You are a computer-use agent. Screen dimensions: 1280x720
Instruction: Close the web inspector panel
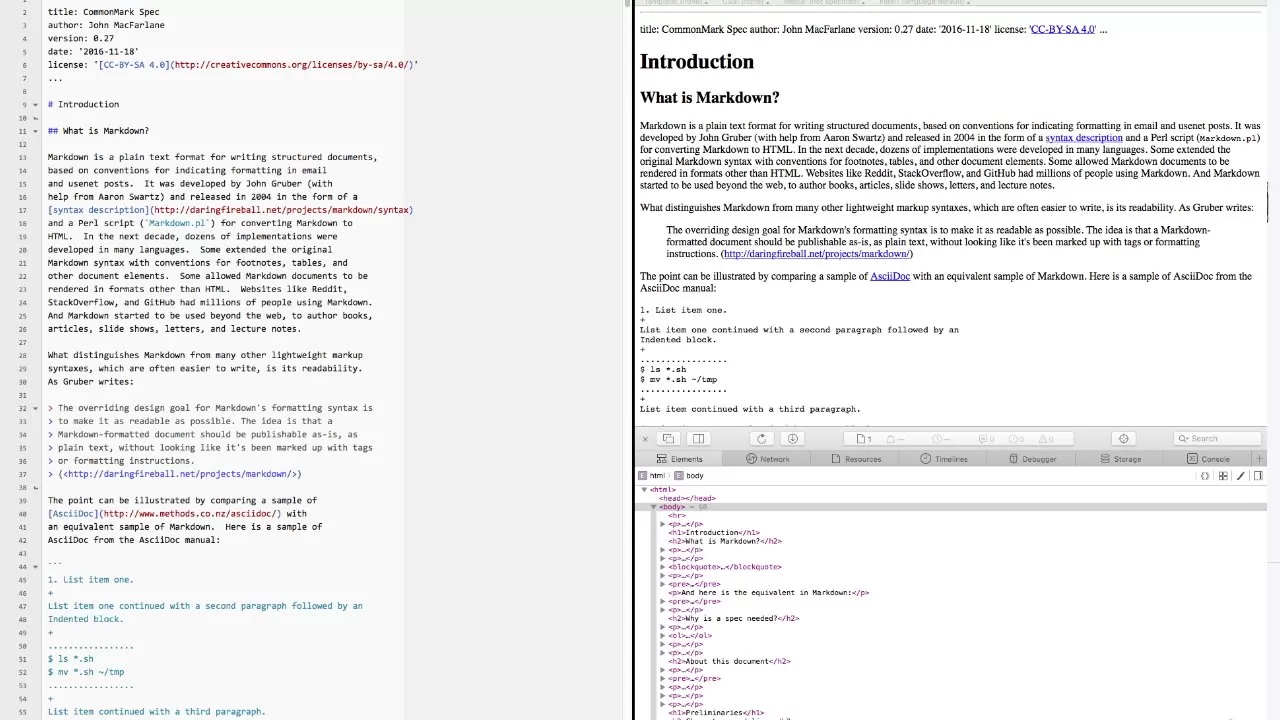click(x=645, y=438)
